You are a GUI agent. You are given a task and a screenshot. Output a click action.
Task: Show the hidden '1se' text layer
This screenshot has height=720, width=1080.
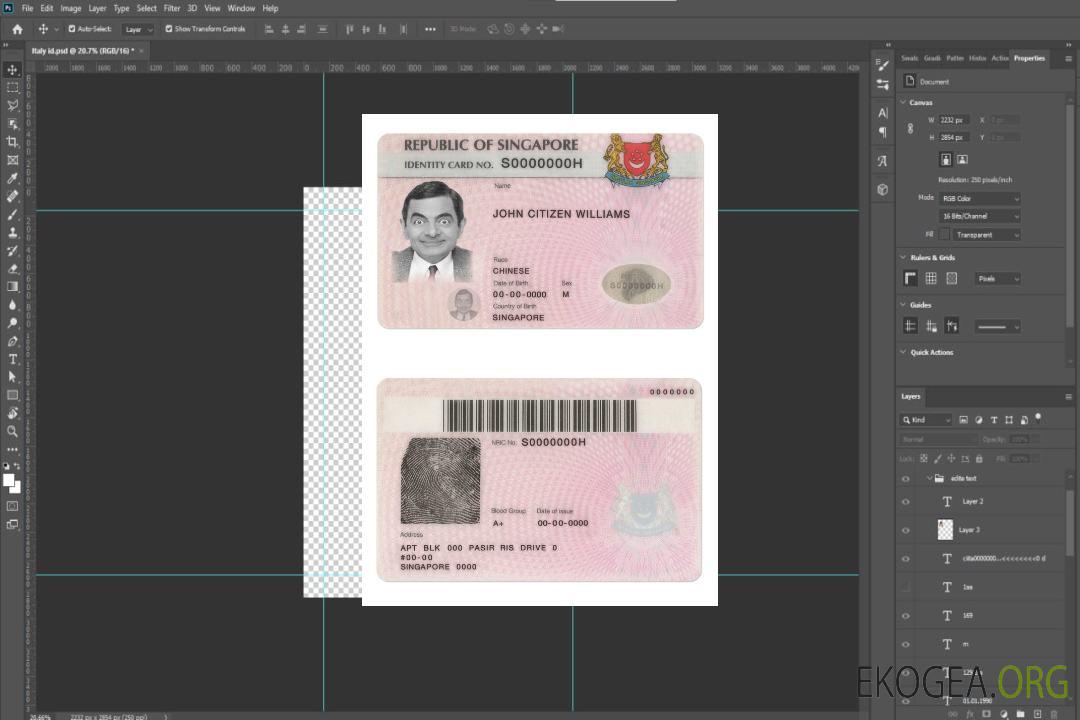(906, 587)
